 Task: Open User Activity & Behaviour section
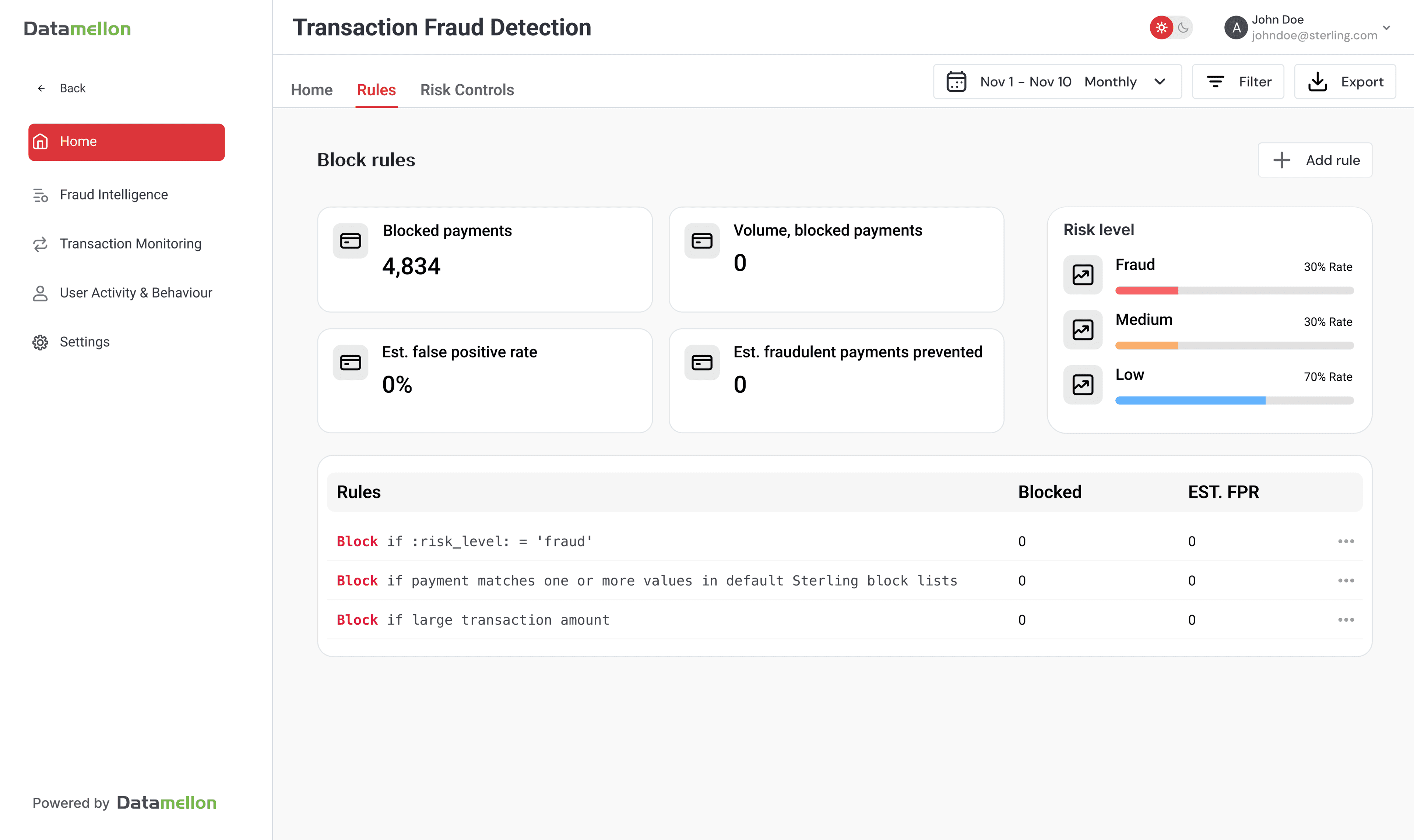coord(136,293)
